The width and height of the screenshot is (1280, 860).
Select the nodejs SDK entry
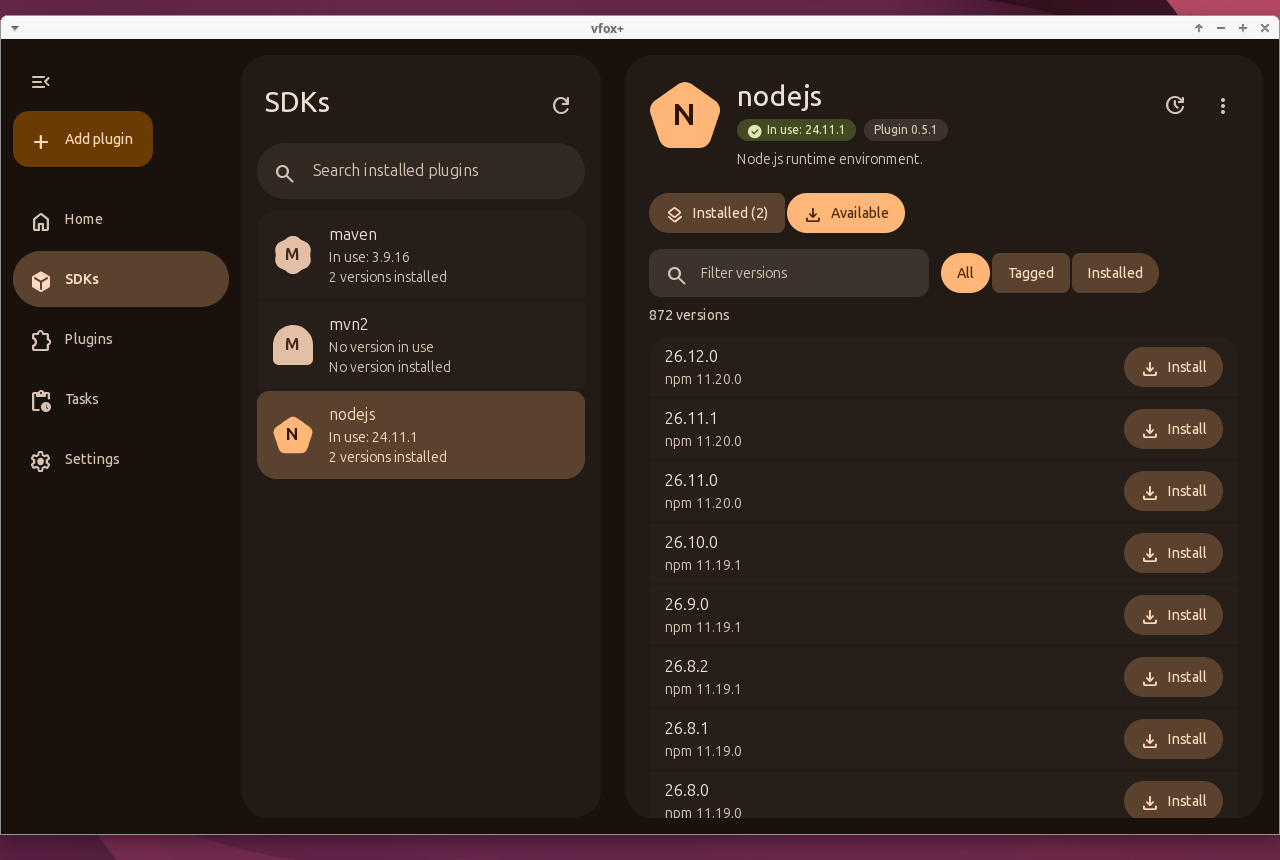click(421, 435)
